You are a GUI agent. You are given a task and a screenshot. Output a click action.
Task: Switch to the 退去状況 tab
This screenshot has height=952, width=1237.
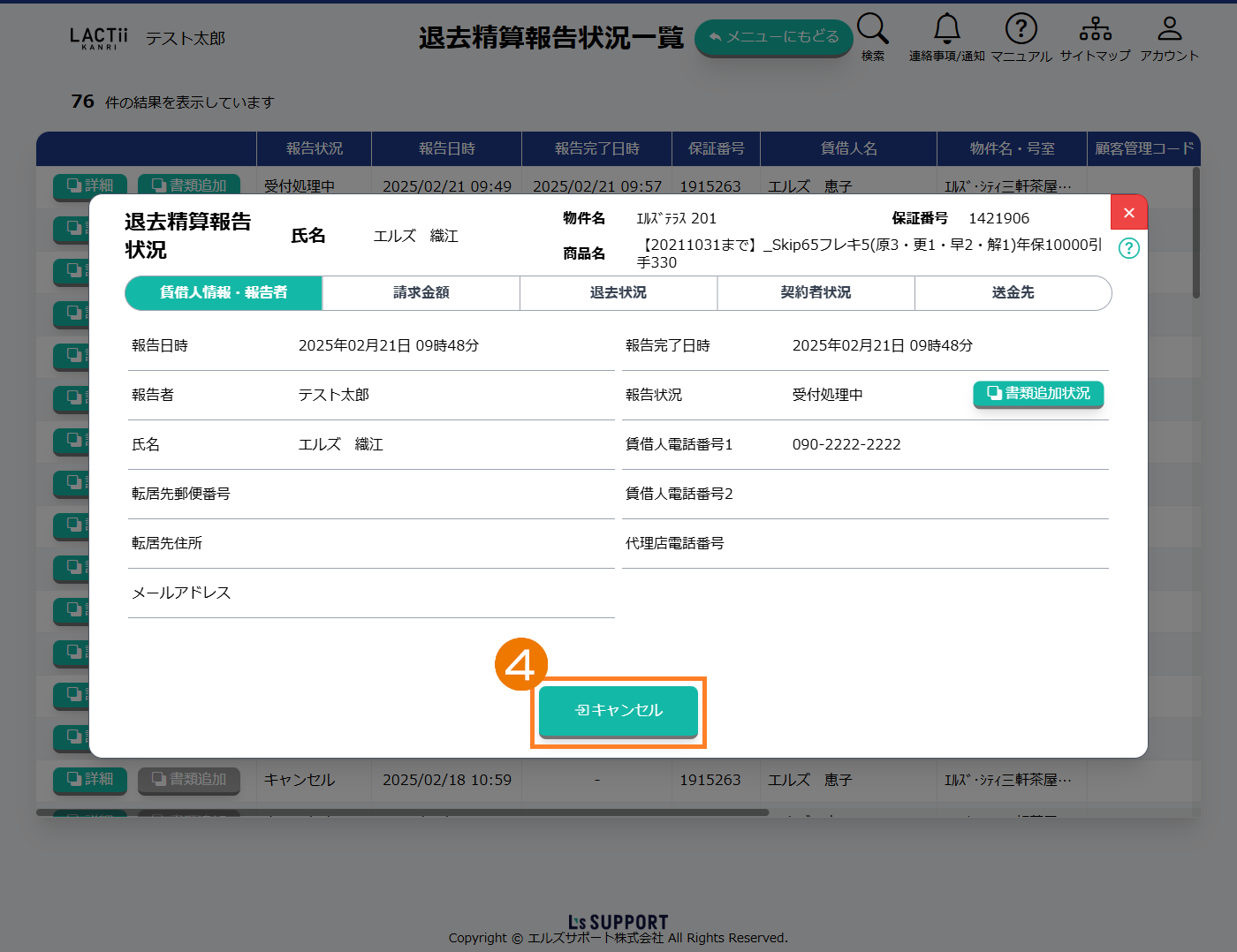[618, 293]
